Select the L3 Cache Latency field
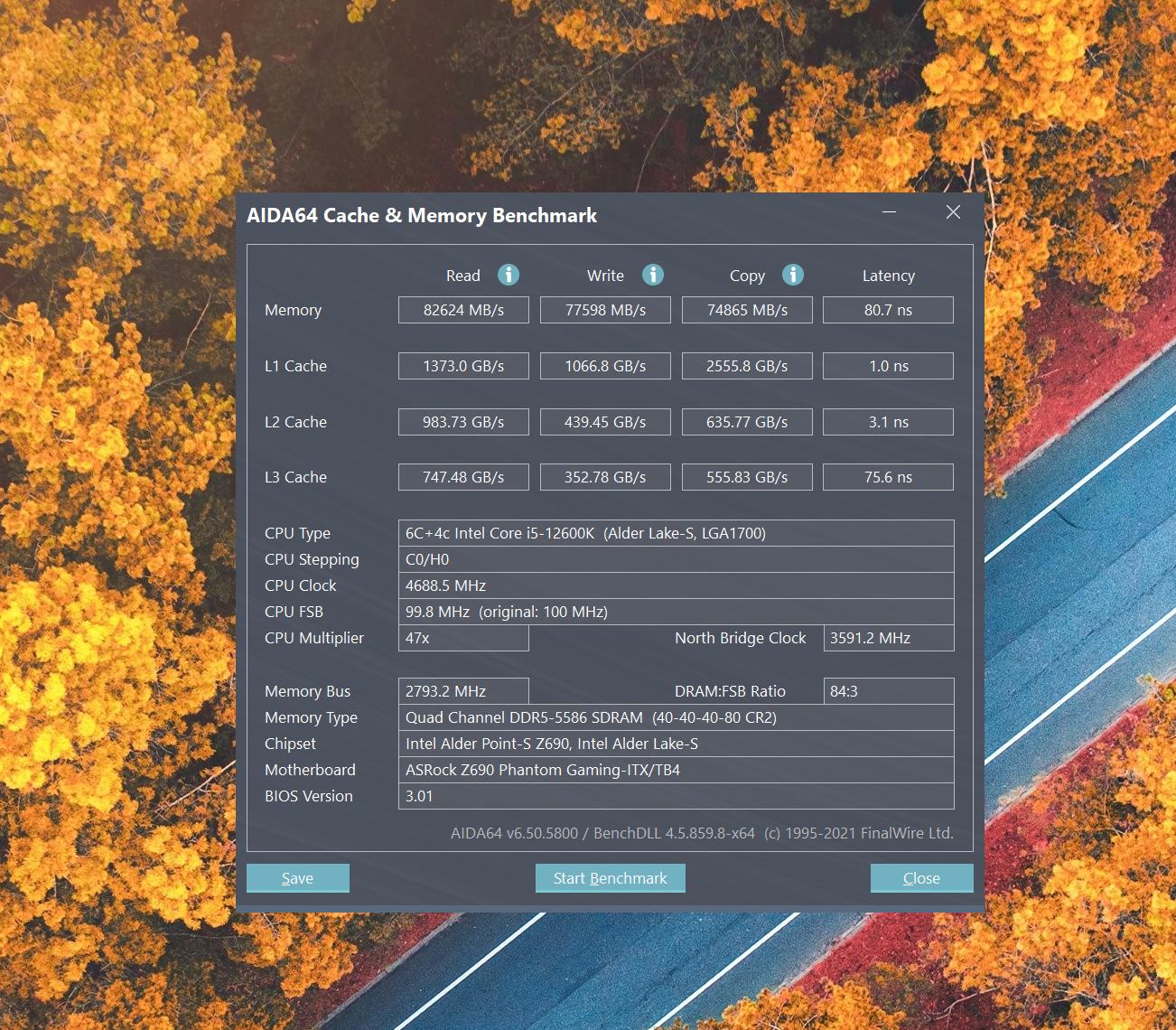1176x1030 pixels. point(888,477)
